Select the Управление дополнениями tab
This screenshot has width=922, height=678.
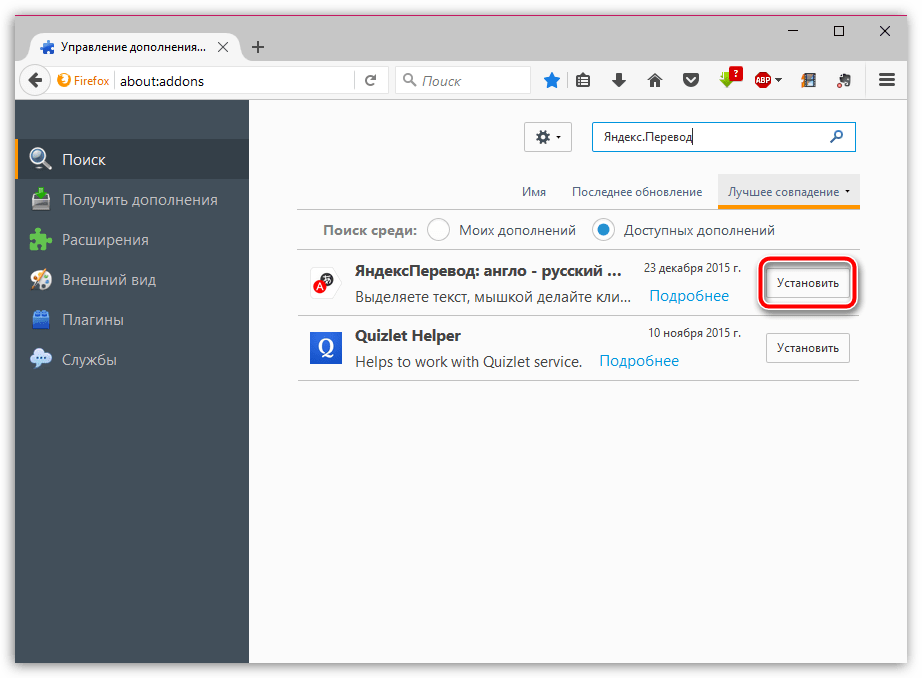point(134,47)
